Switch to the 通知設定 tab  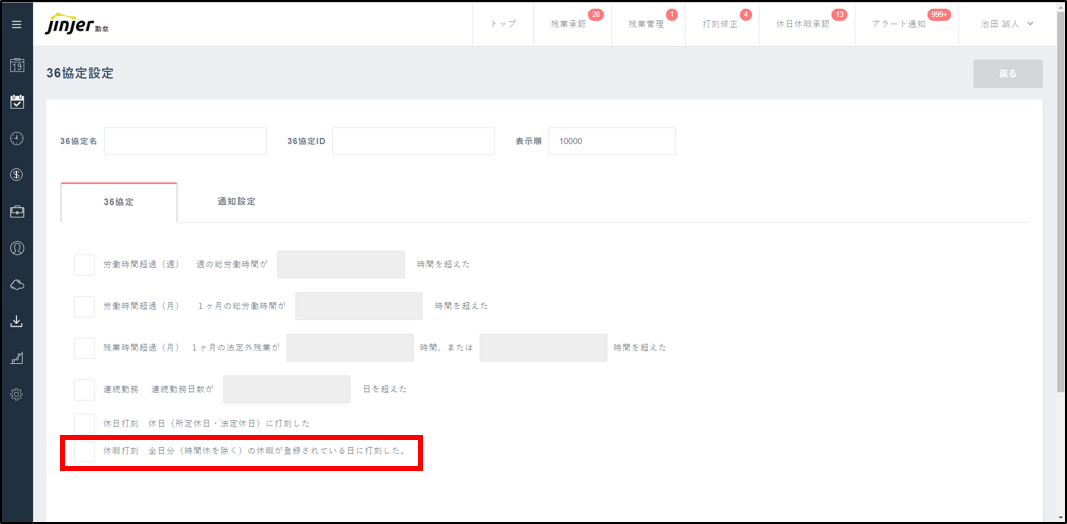click(236, 202)
